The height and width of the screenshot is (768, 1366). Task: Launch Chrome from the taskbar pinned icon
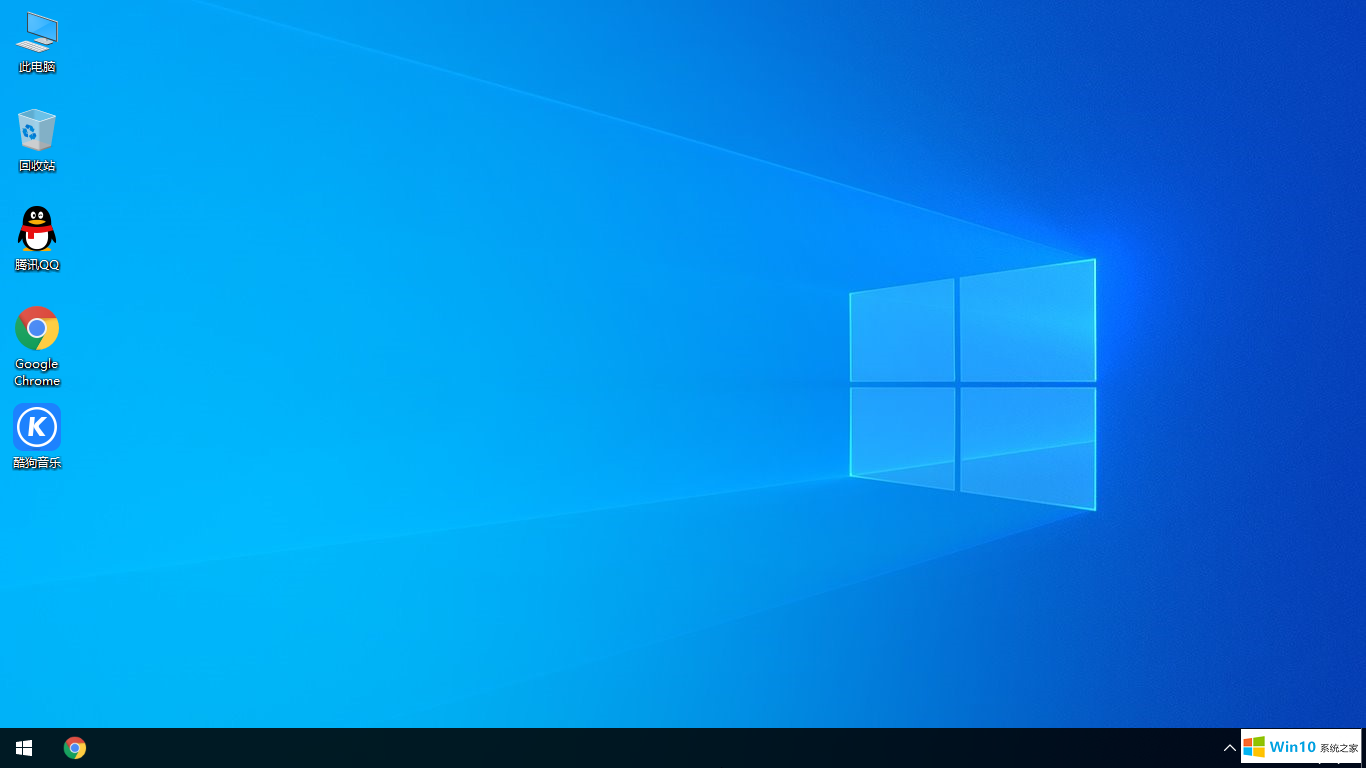pos(75,748)
